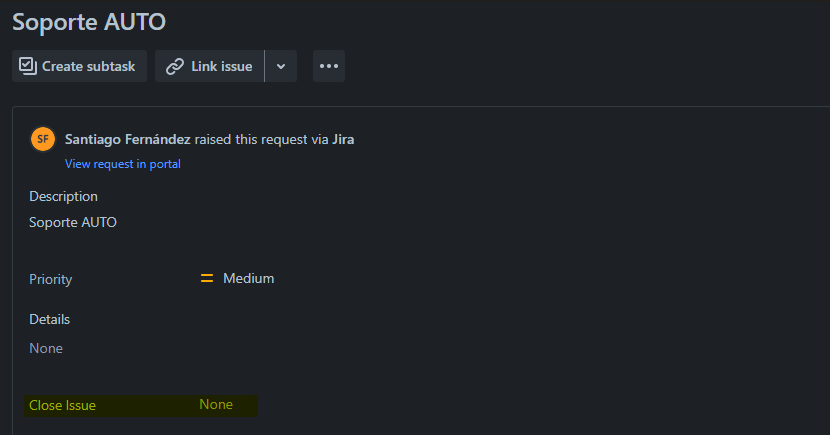Viewport: 830px width, 435px height.
Task: Click the orange Medium priority icon
Action: tap(207, 278)
